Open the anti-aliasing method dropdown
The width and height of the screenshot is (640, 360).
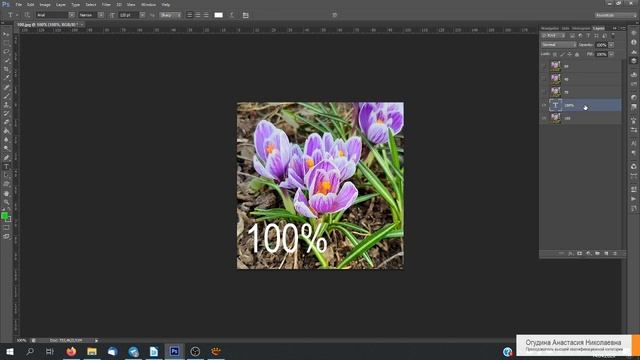[x=170, y=15]
